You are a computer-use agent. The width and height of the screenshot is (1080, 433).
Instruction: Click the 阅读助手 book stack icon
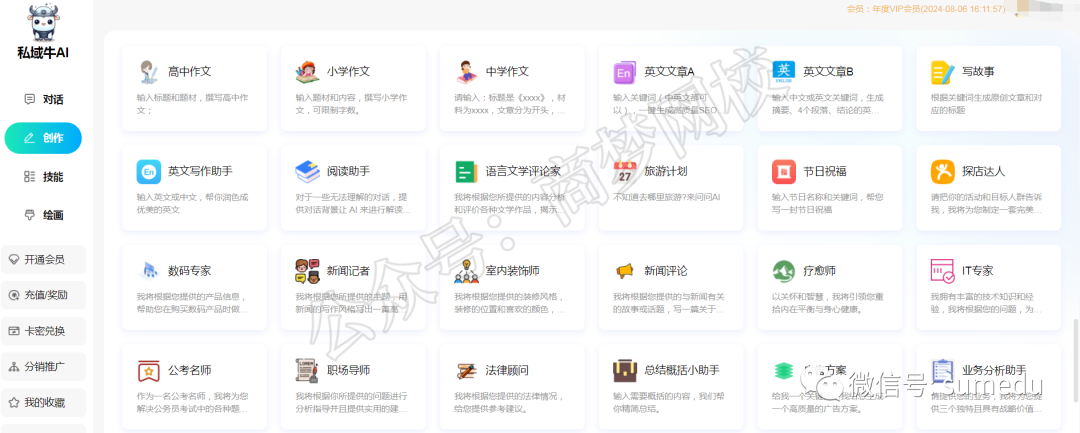pyautogui.click(x=307, y=171)
